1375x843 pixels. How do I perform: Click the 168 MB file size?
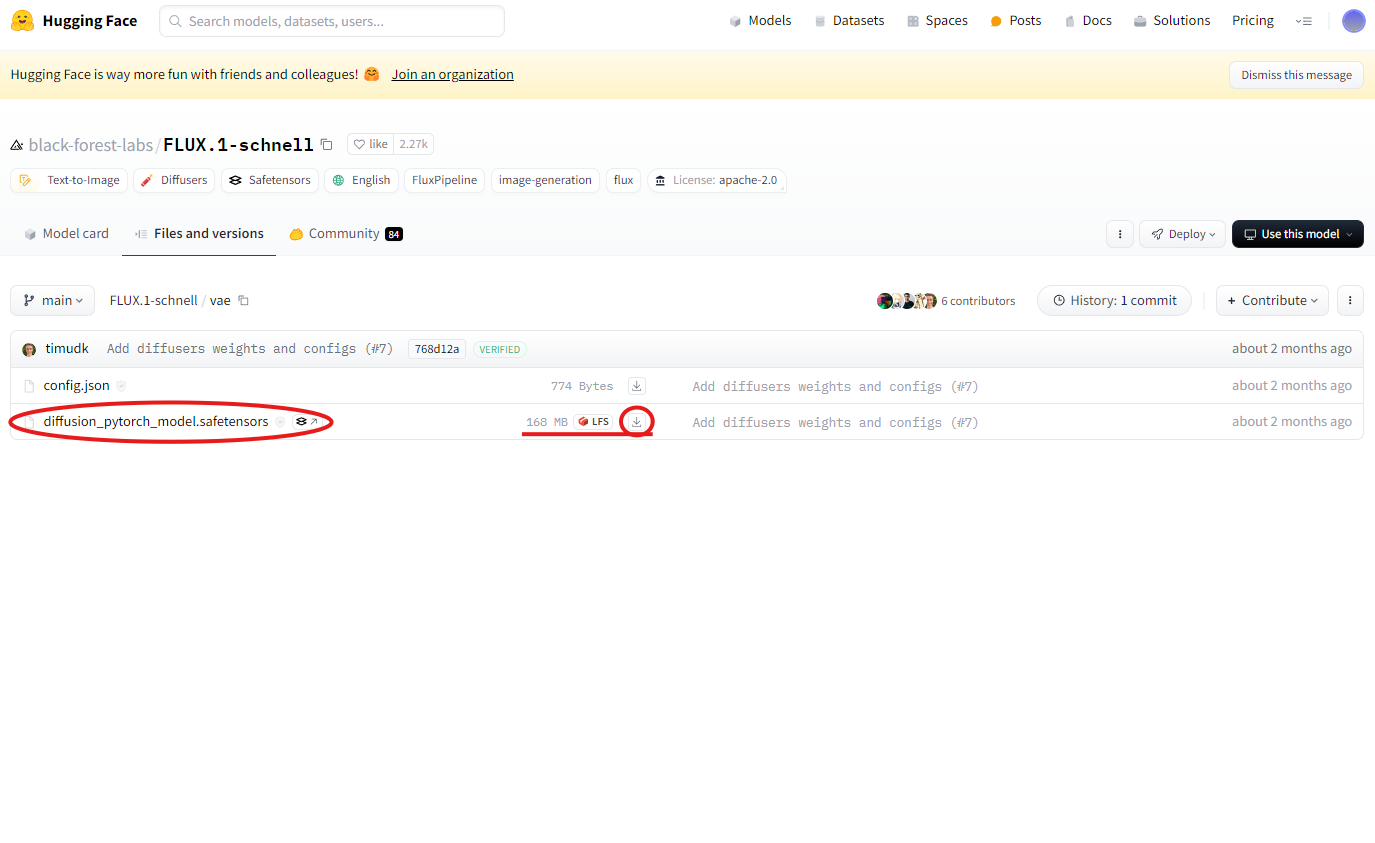pos(547,422)
